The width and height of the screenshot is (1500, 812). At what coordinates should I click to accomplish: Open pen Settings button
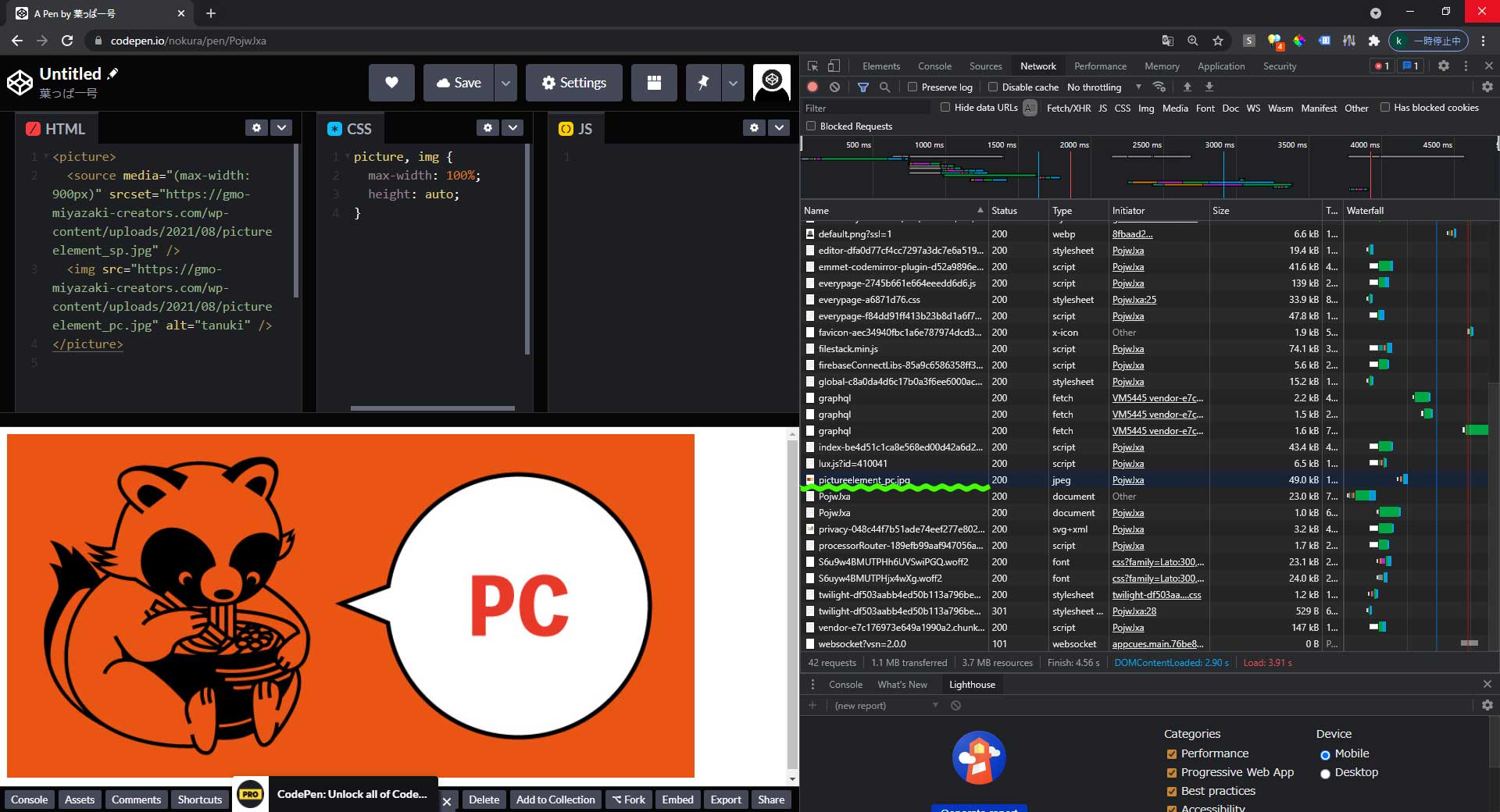pos(573,83)
